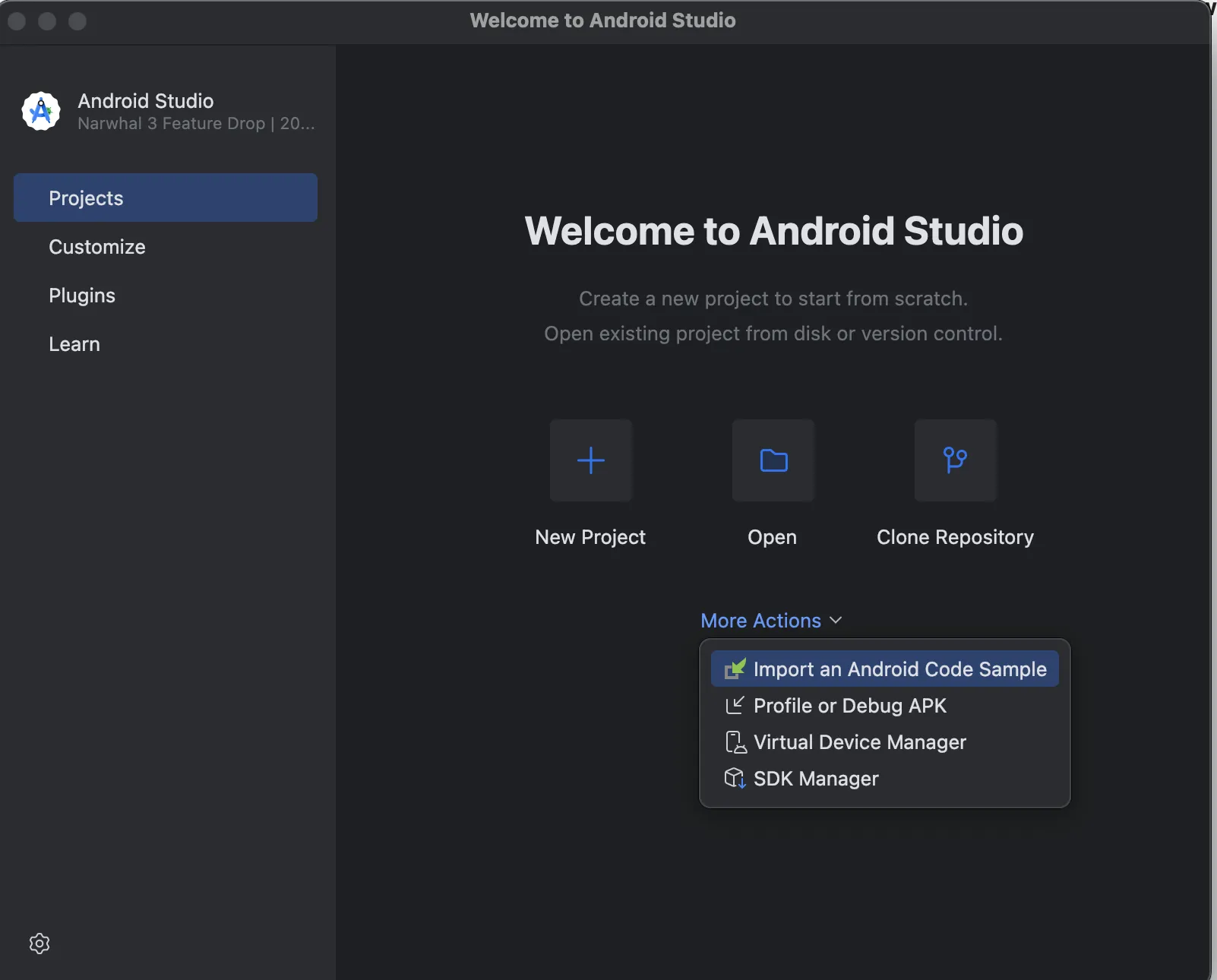Click the Open folder icon
Viewport: 1217px width, 980px height.
pyautogui.click(x=773, y=460)
